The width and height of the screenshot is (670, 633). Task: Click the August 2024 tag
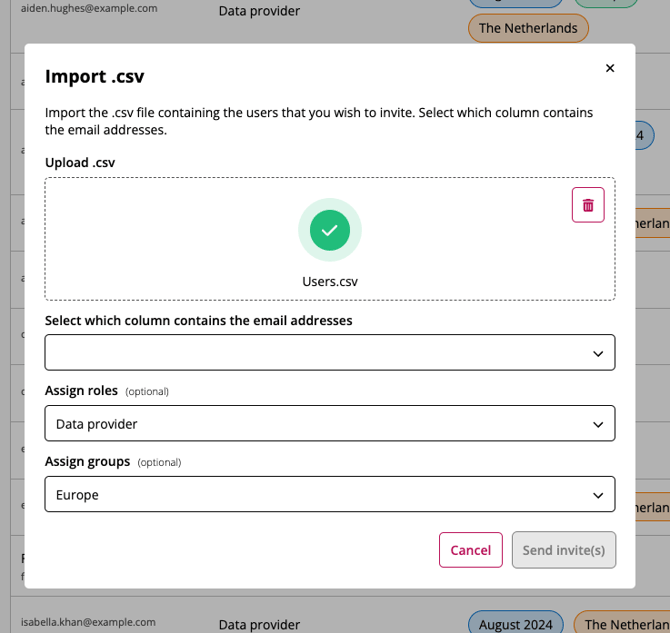(515, 624)
